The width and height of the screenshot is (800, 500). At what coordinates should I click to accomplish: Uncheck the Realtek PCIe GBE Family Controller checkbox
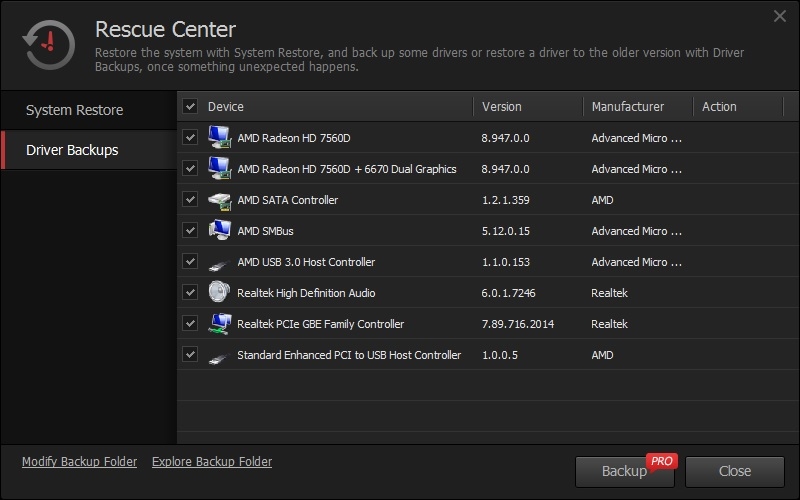click(x=190, y=323)
